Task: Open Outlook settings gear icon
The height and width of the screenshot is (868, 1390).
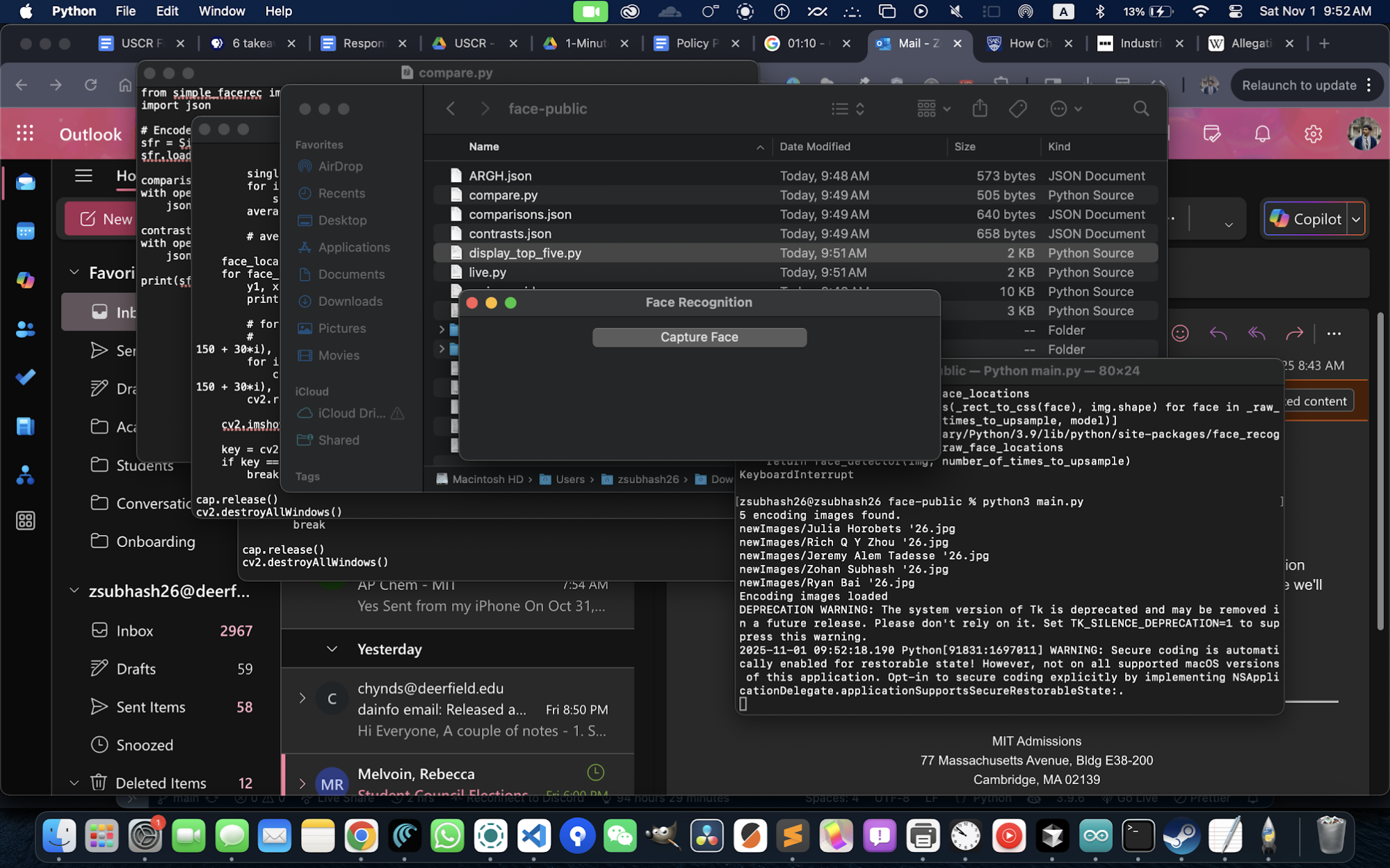Action: click(1313, 133)
